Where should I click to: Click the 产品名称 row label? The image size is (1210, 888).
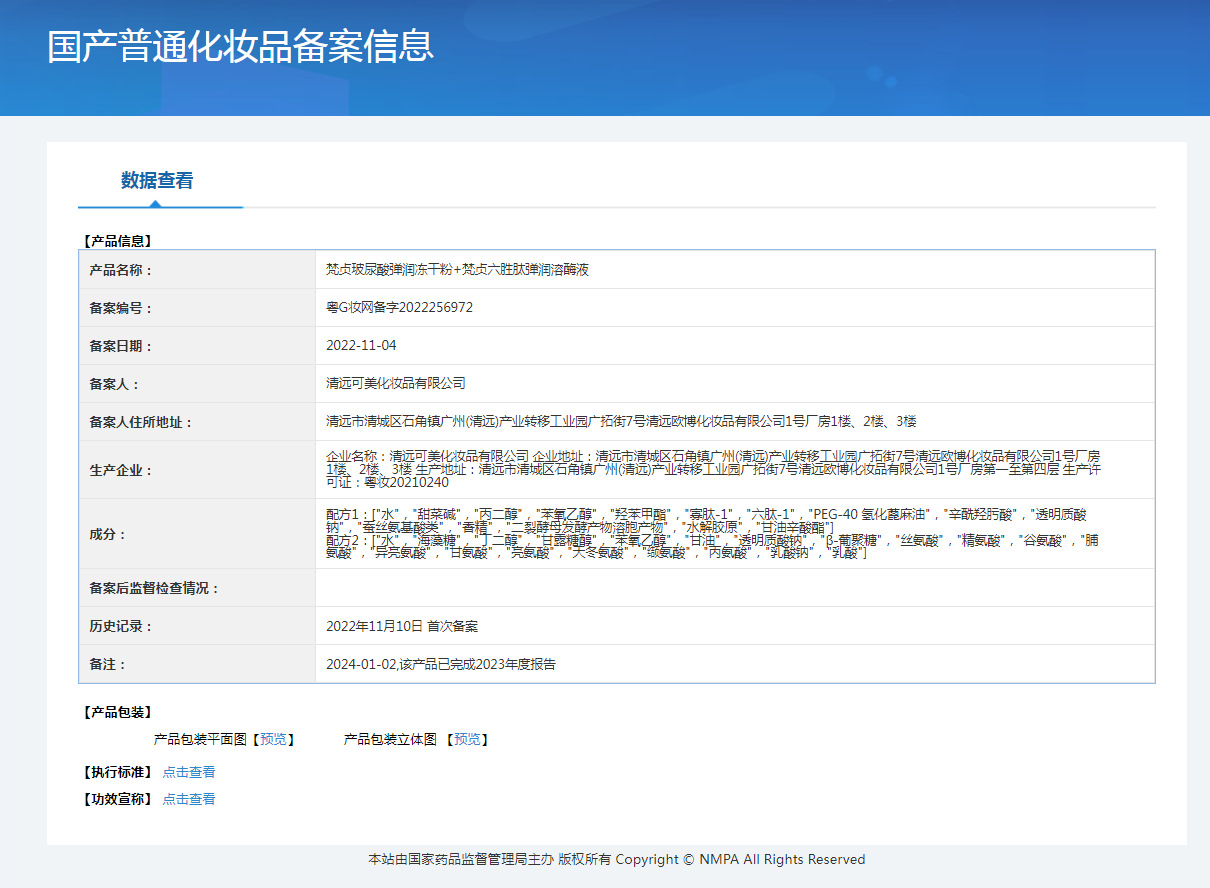point(121,270)
